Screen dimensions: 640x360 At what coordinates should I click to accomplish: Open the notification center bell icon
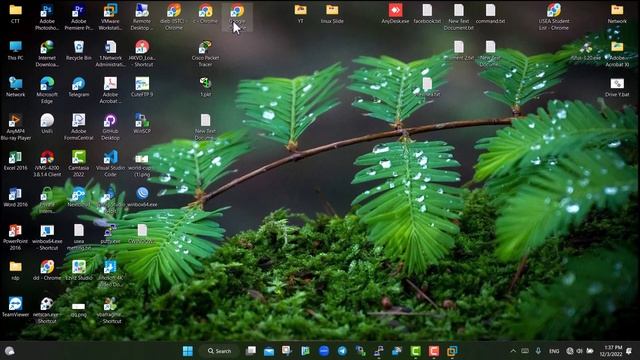pos(630,351)
